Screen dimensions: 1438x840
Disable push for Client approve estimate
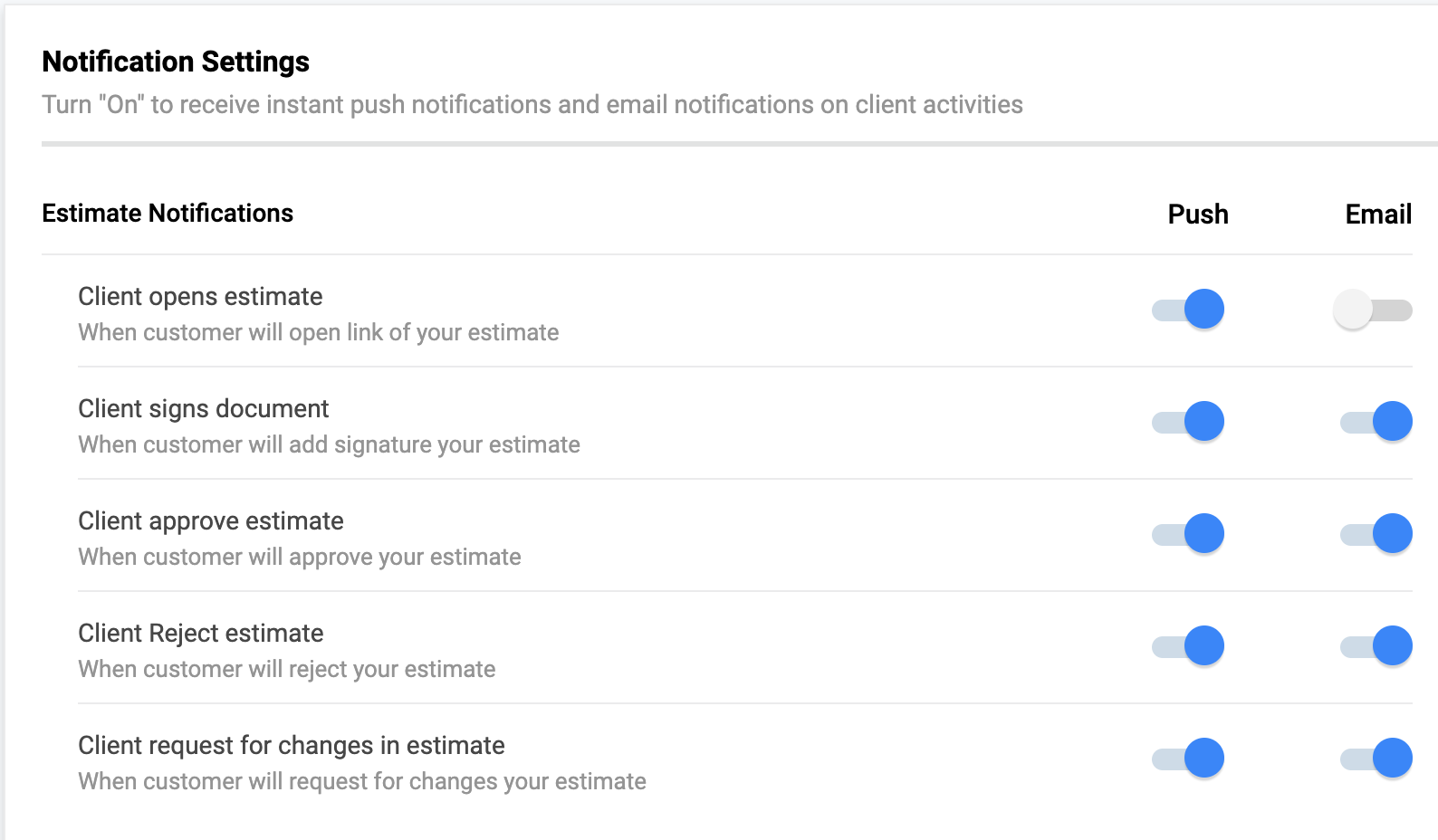1188,534
